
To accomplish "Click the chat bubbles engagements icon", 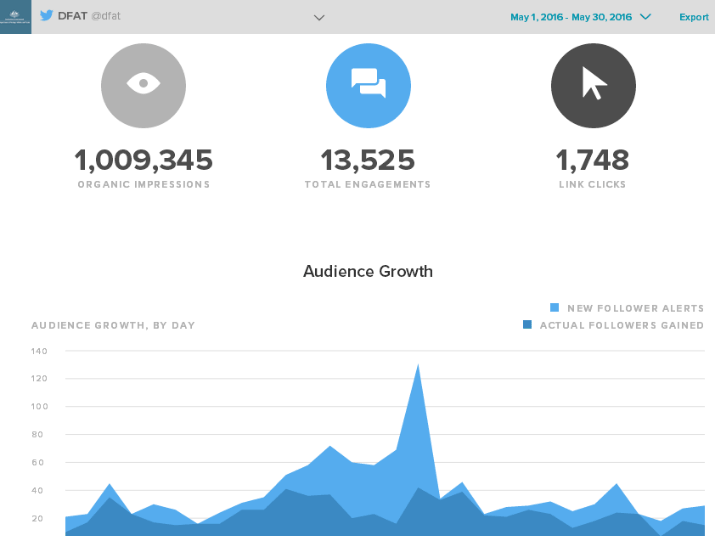I will (x=368, y=85).
